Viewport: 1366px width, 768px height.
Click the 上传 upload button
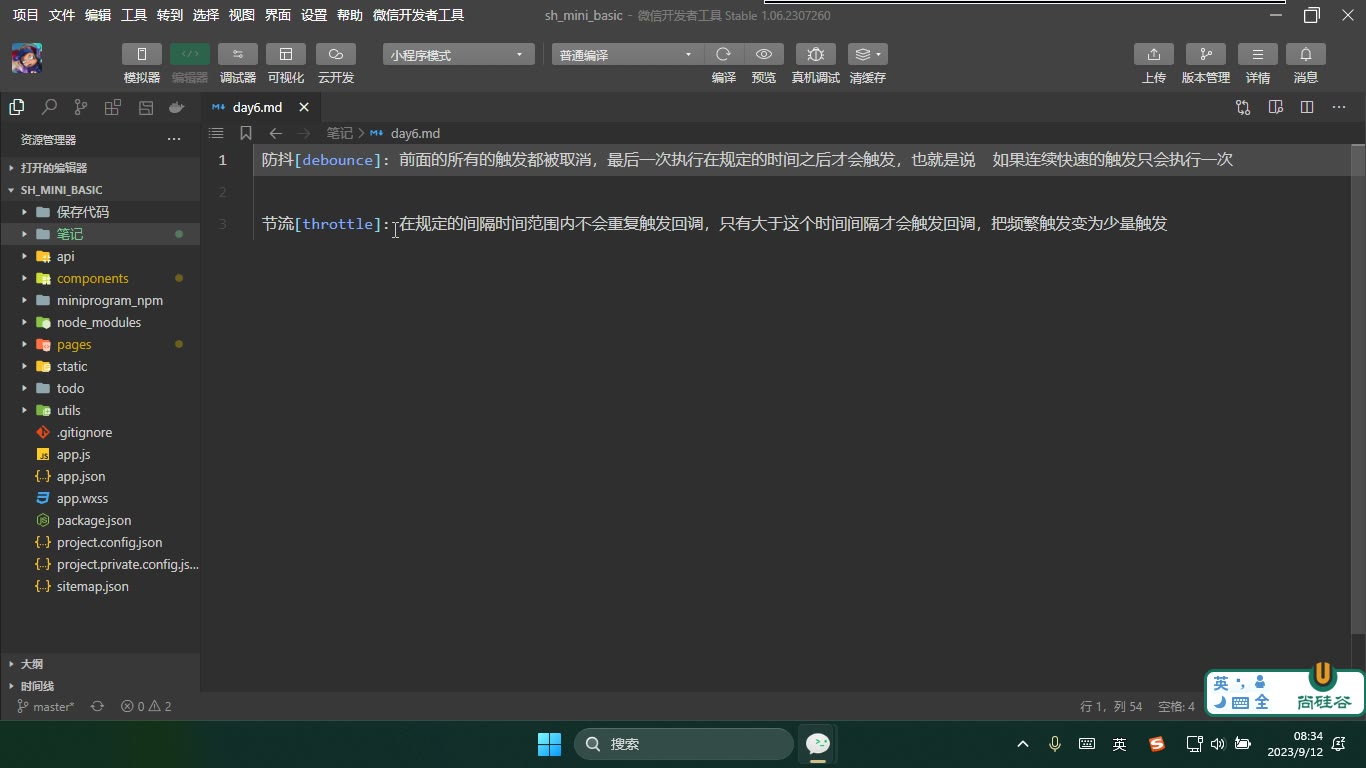point(1154,54)
